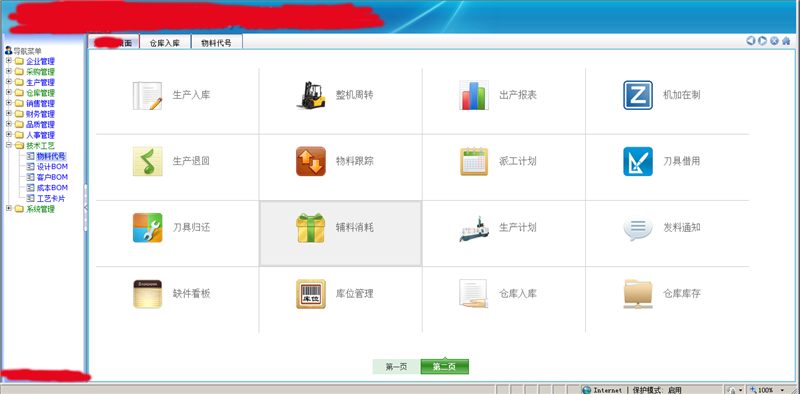This screenshot has width=800, height=394.
Task: Open the 辅料消耗 gift box icon
Action: (x=311, y=228)
